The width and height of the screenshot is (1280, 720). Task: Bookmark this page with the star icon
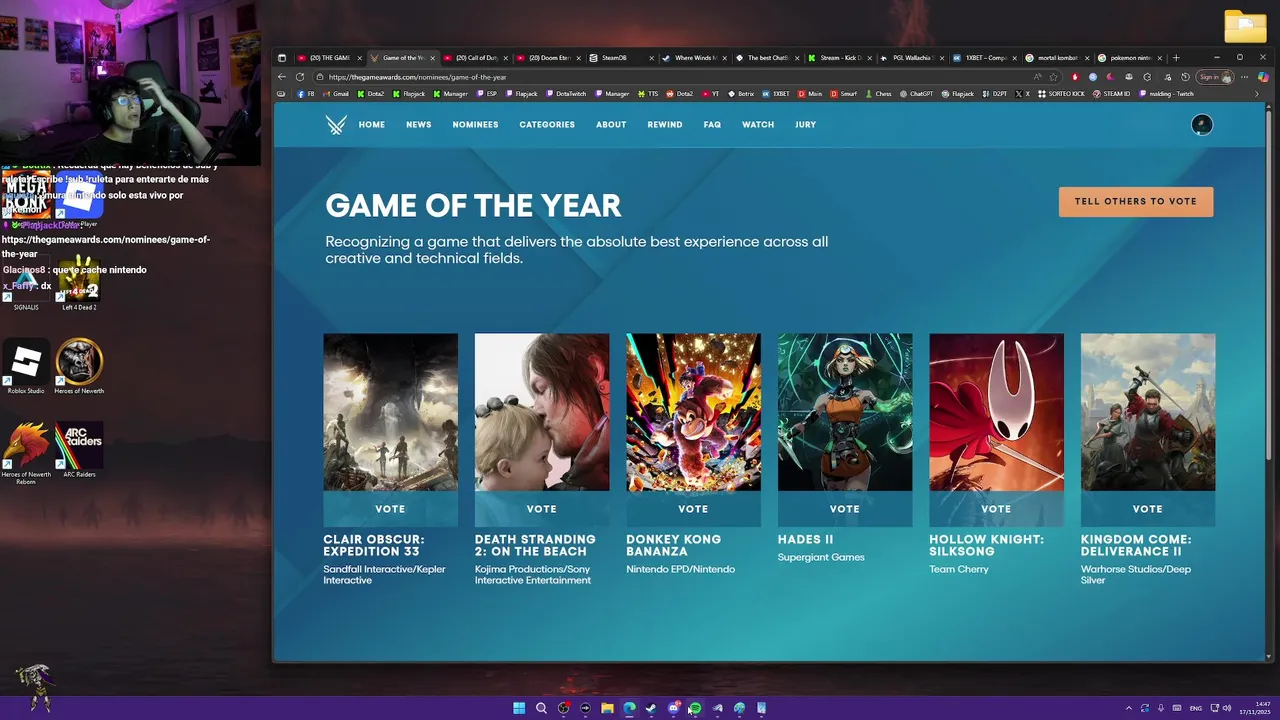(1053, 77)
